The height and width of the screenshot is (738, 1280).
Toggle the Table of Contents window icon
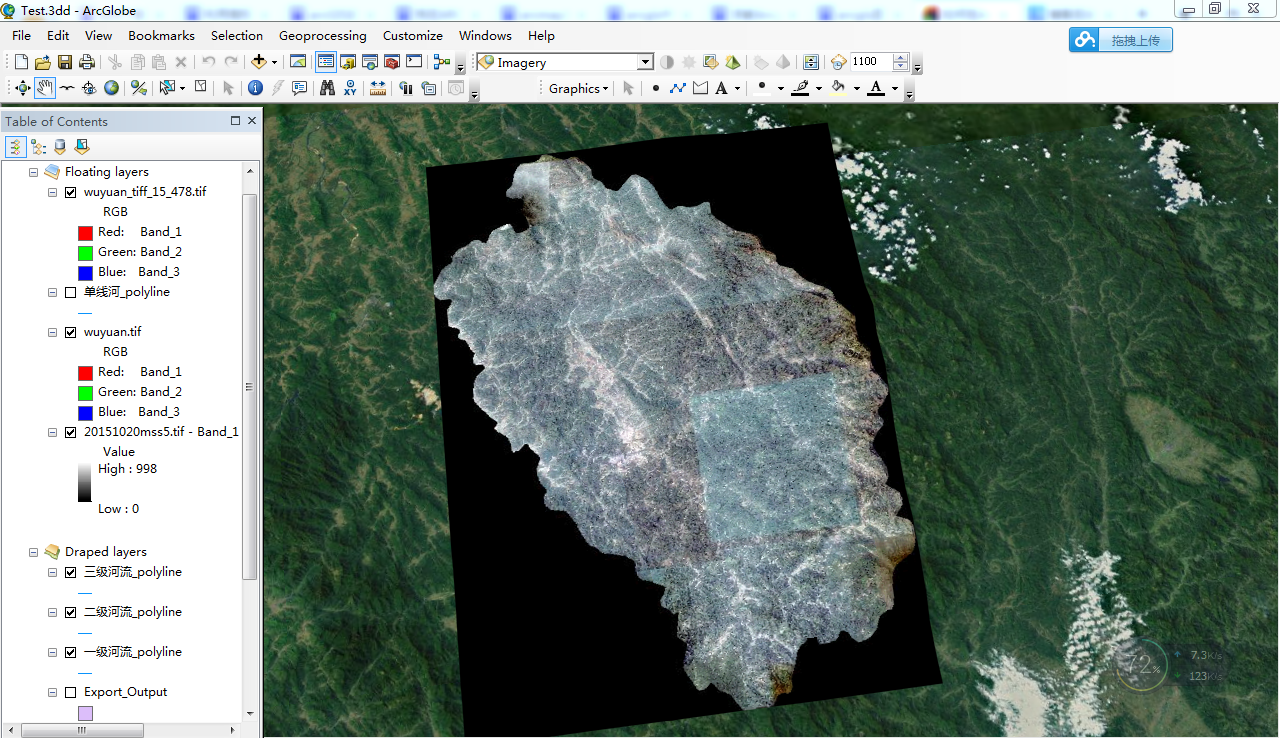325,62
